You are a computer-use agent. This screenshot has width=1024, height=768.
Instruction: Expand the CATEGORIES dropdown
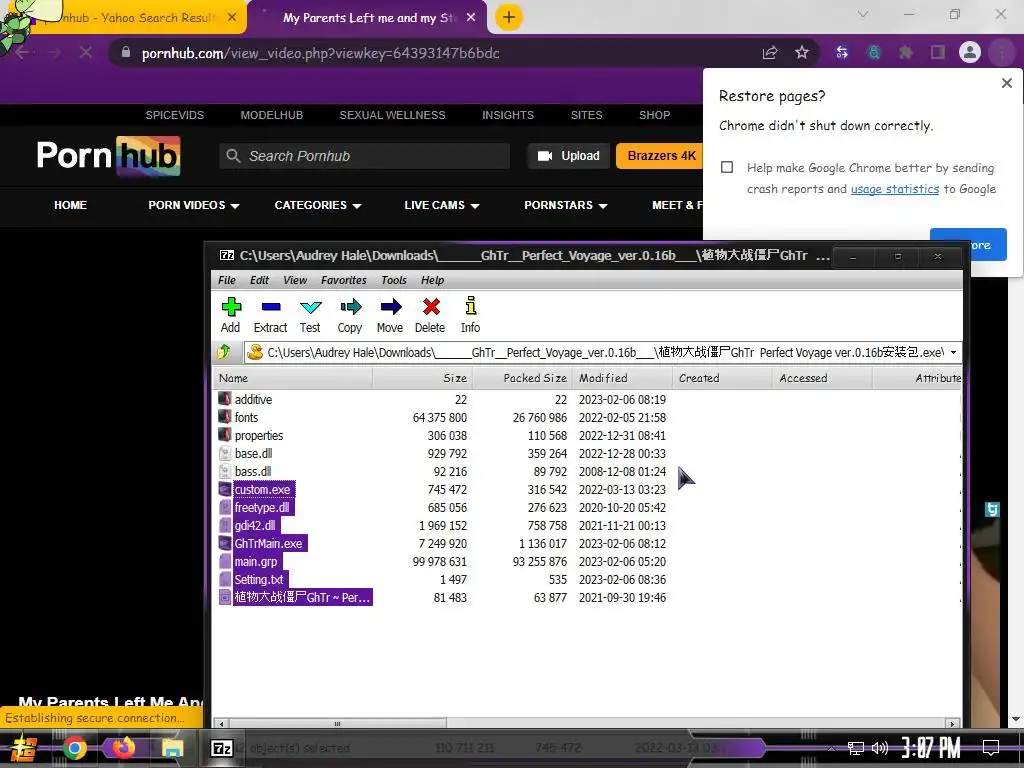[x=318, y=205]
